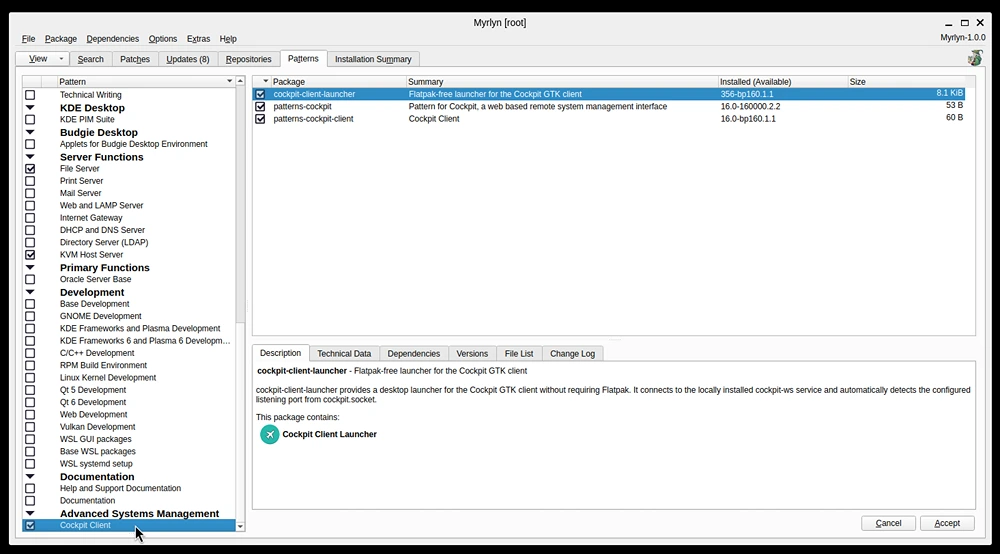Open the File menu
Screen dimensions: 1000x554
[29, 39]
